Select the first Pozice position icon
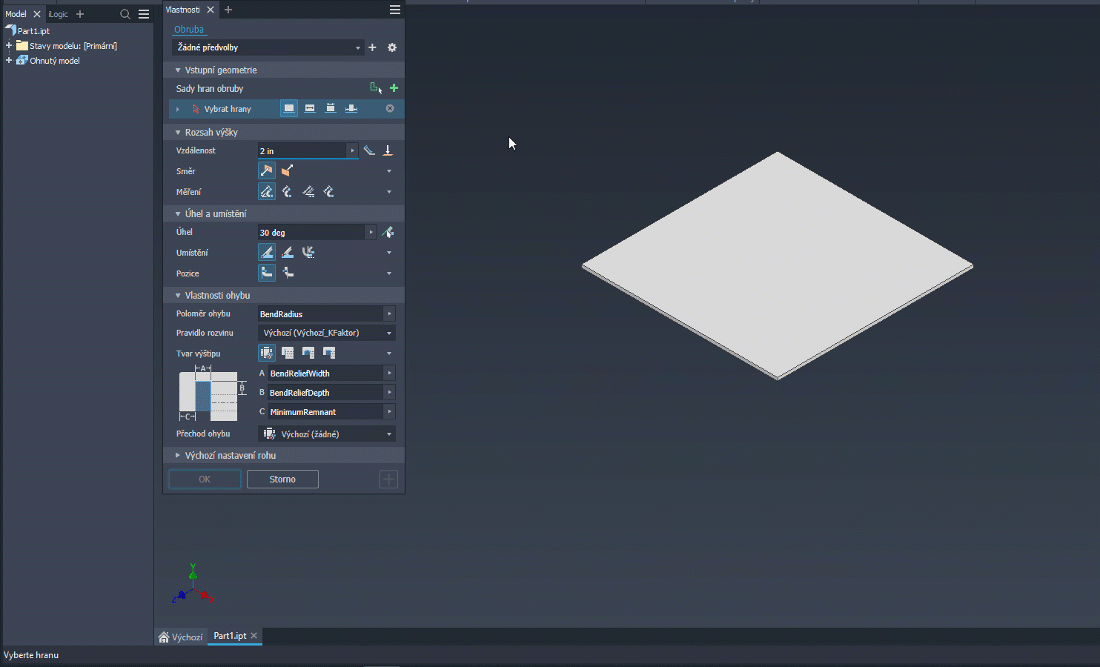Image resolution: width=1100 pixels, height=667 pixels. tap(267, 273)
